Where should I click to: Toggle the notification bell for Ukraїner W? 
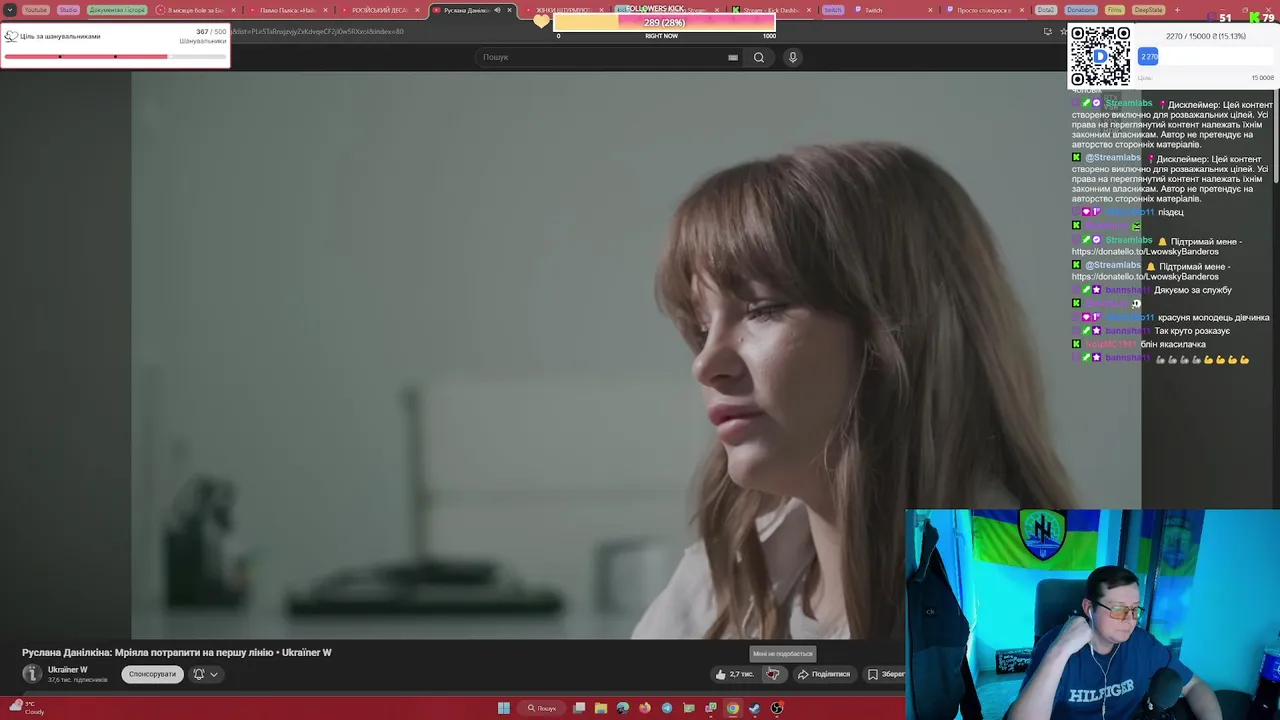pos(198,674)
